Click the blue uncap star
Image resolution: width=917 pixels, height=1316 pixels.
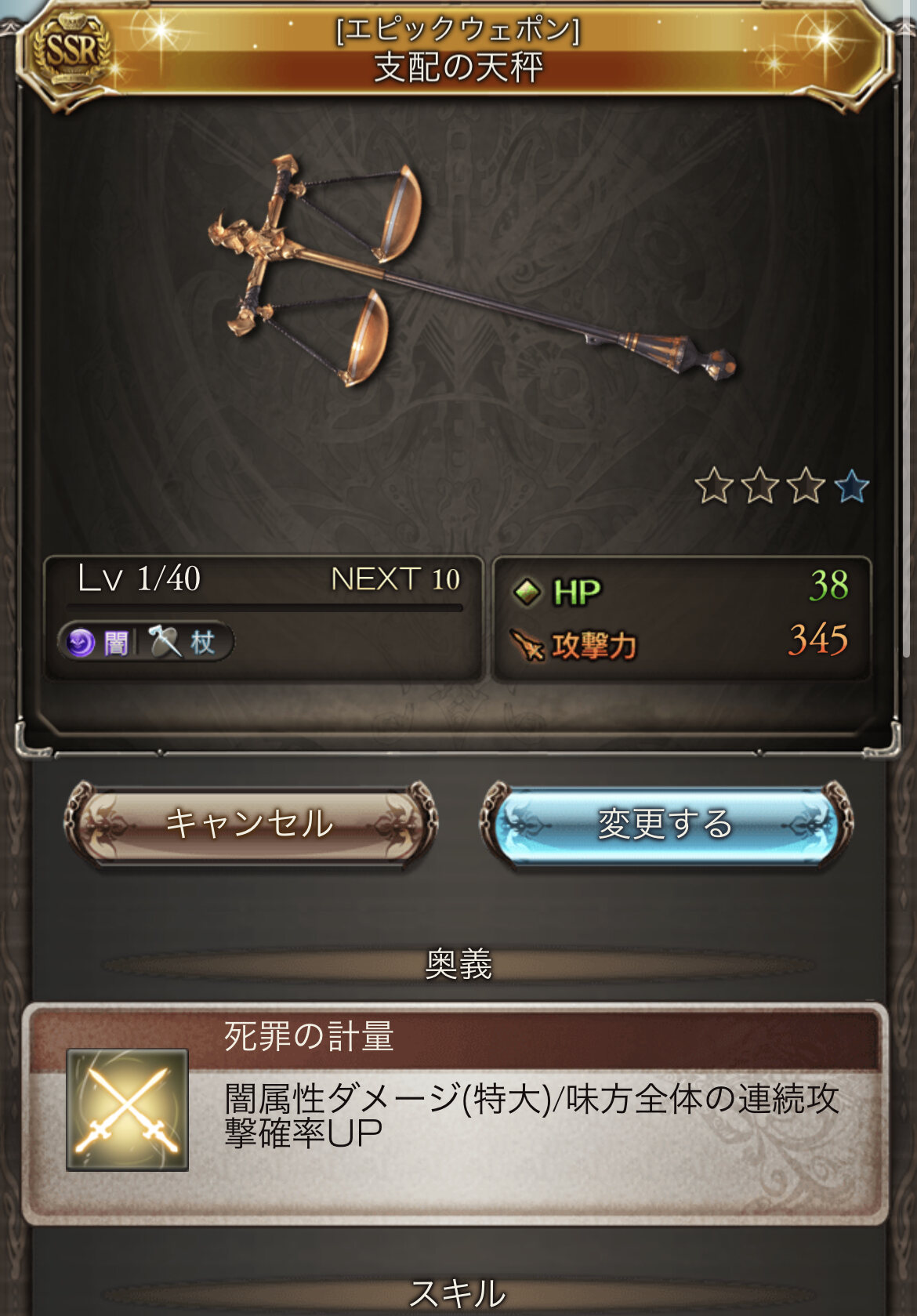pyautogui.click(x=851, y=486)
